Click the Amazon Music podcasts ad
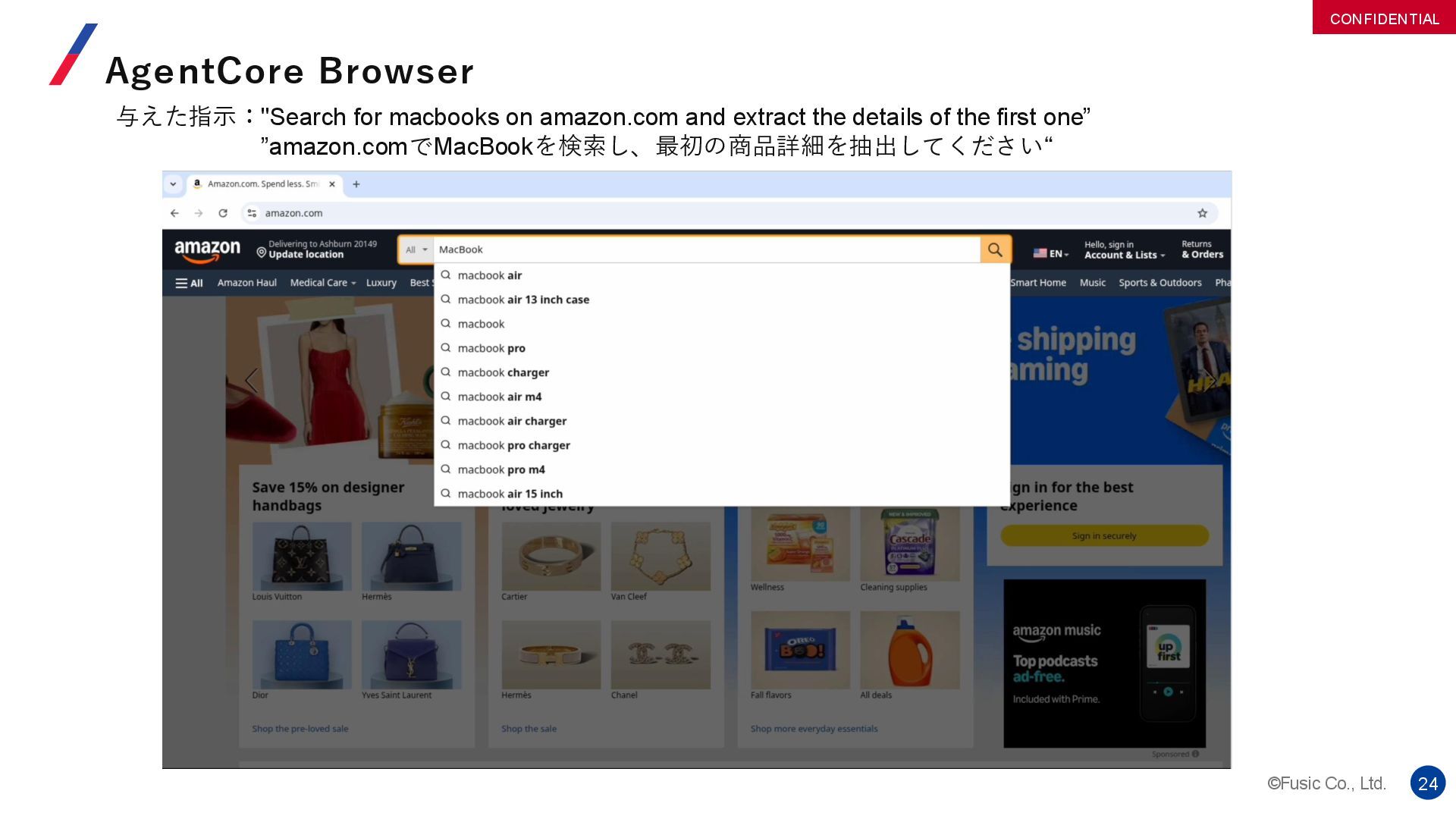This screenshot has width=1456, height=819. click(x=1104, y=664)
